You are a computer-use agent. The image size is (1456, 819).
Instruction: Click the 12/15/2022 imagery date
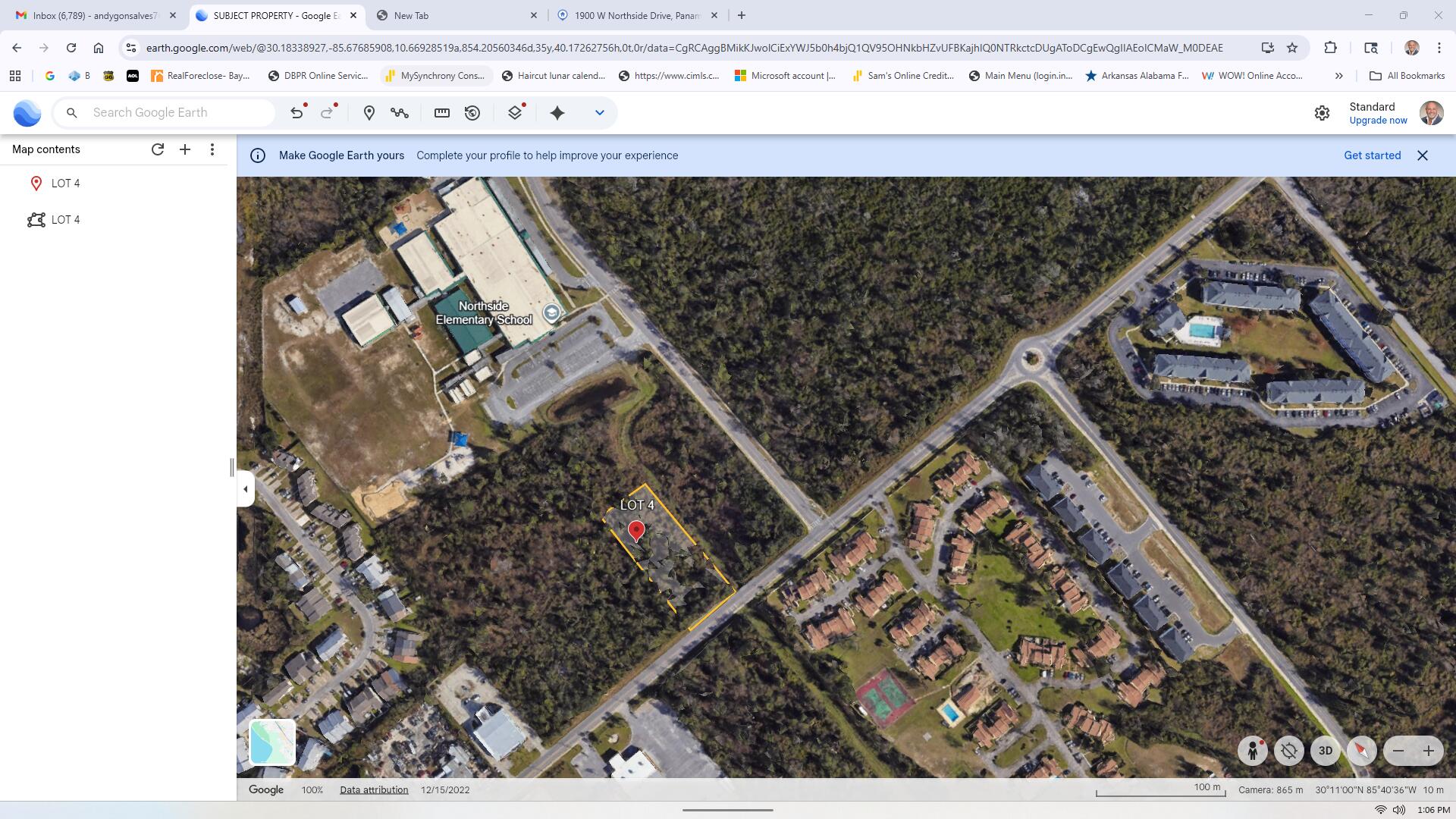coord(445,790)
